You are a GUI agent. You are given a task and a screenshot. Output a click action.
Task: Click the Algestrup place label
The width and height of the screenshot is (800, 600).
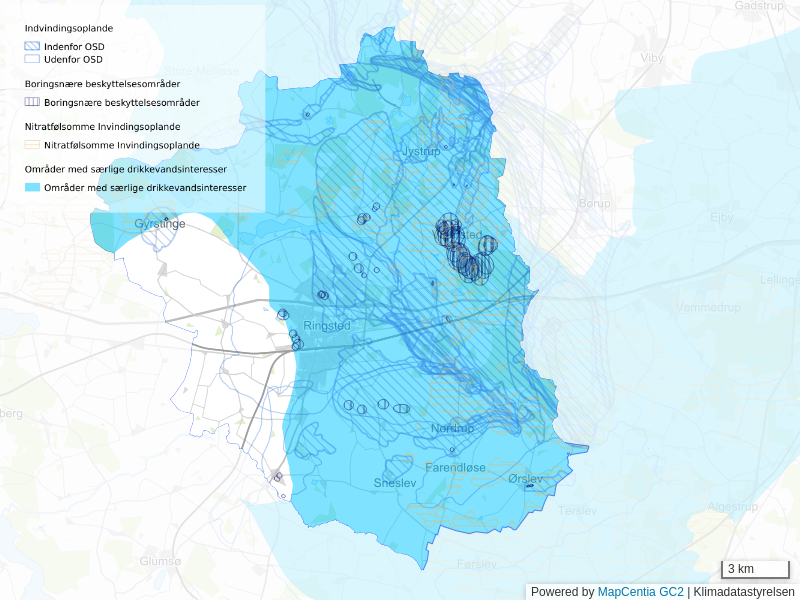(x=732, y=507)
